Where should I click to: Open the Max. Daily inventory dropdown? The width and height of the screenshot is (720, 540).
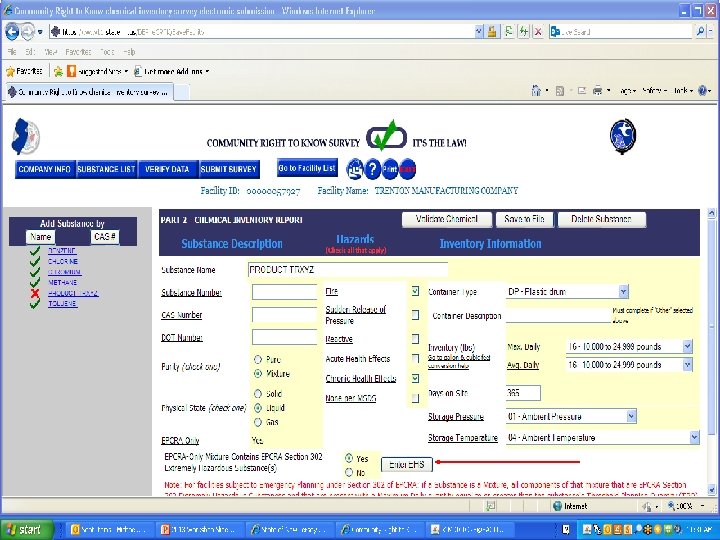687,346
